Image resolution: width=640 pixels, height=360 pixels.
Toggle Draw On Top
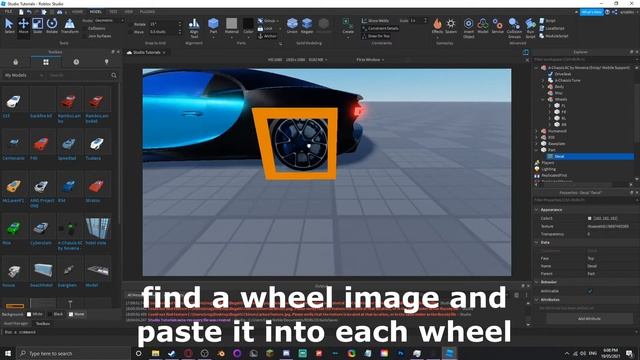[376, 36]
